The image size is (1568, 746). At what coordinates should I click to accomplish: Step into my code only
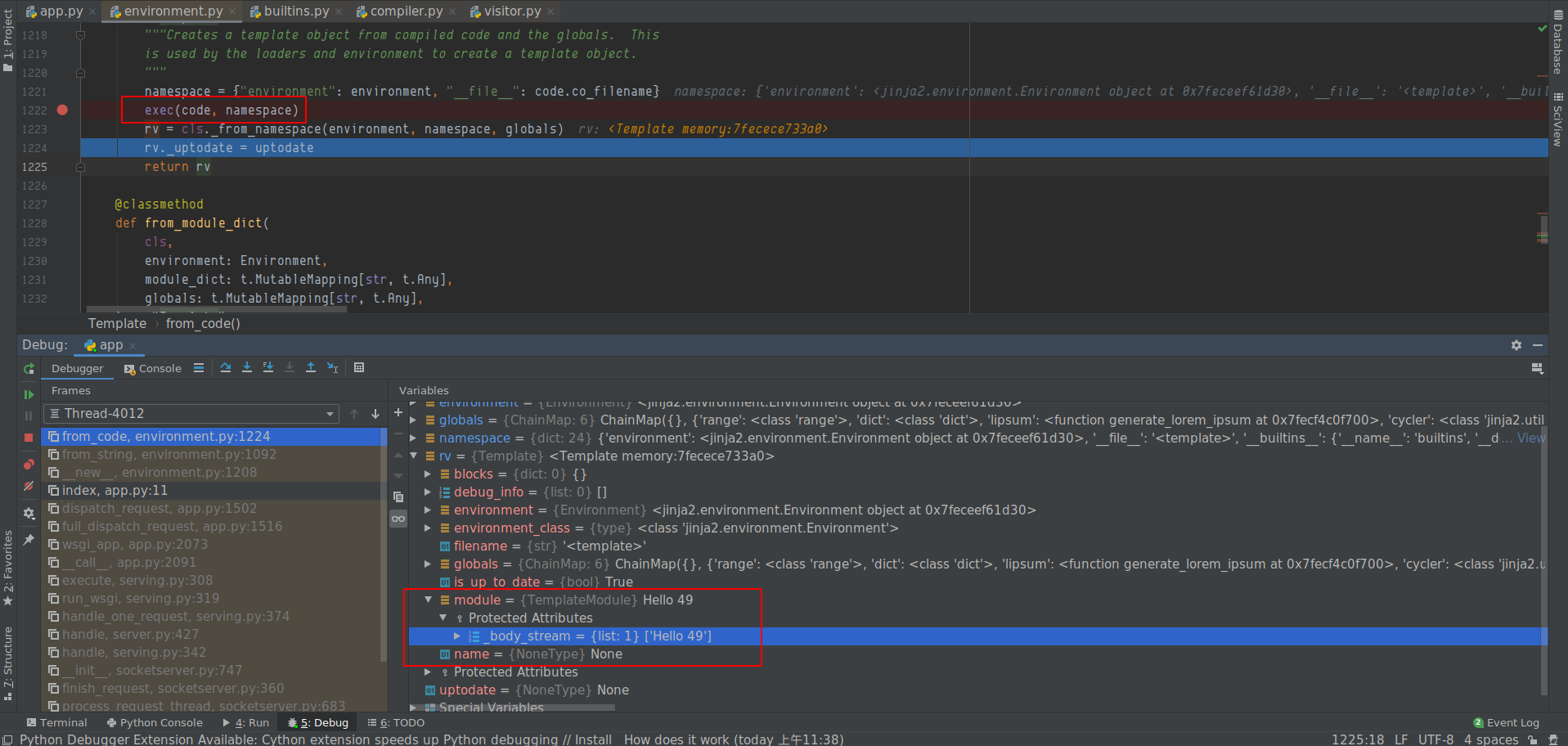pos(268,368)
